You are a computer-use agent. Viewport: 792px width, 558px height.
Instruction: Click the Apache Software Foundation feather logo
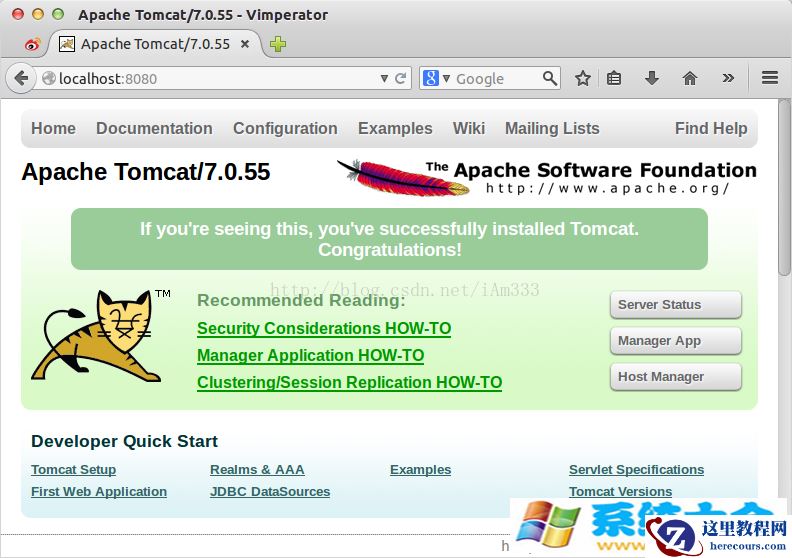coord(547,177)
